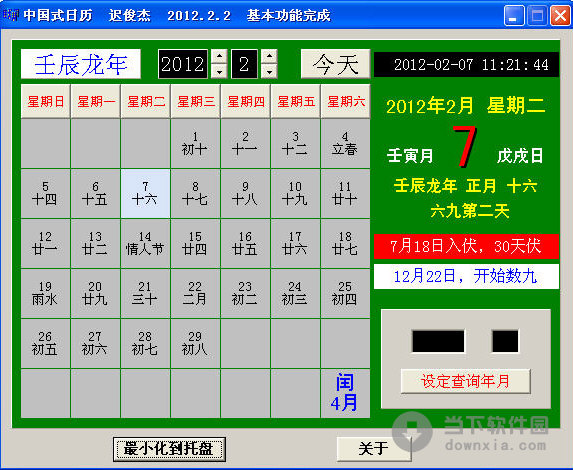Decrease the year with the down arrow
The height and width of the screenshot is (470, 573).
coord(219,71)
